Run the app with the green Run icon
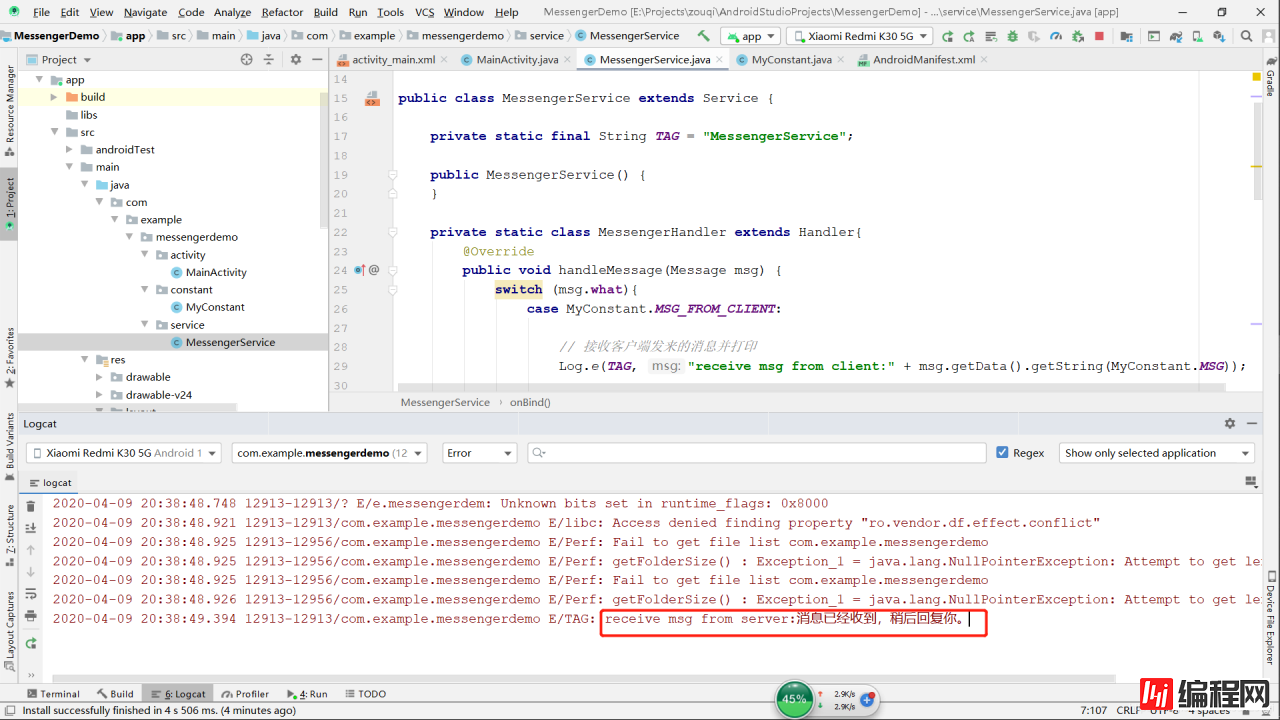This screenshot has height=720, width=1280. pos(947,36)
